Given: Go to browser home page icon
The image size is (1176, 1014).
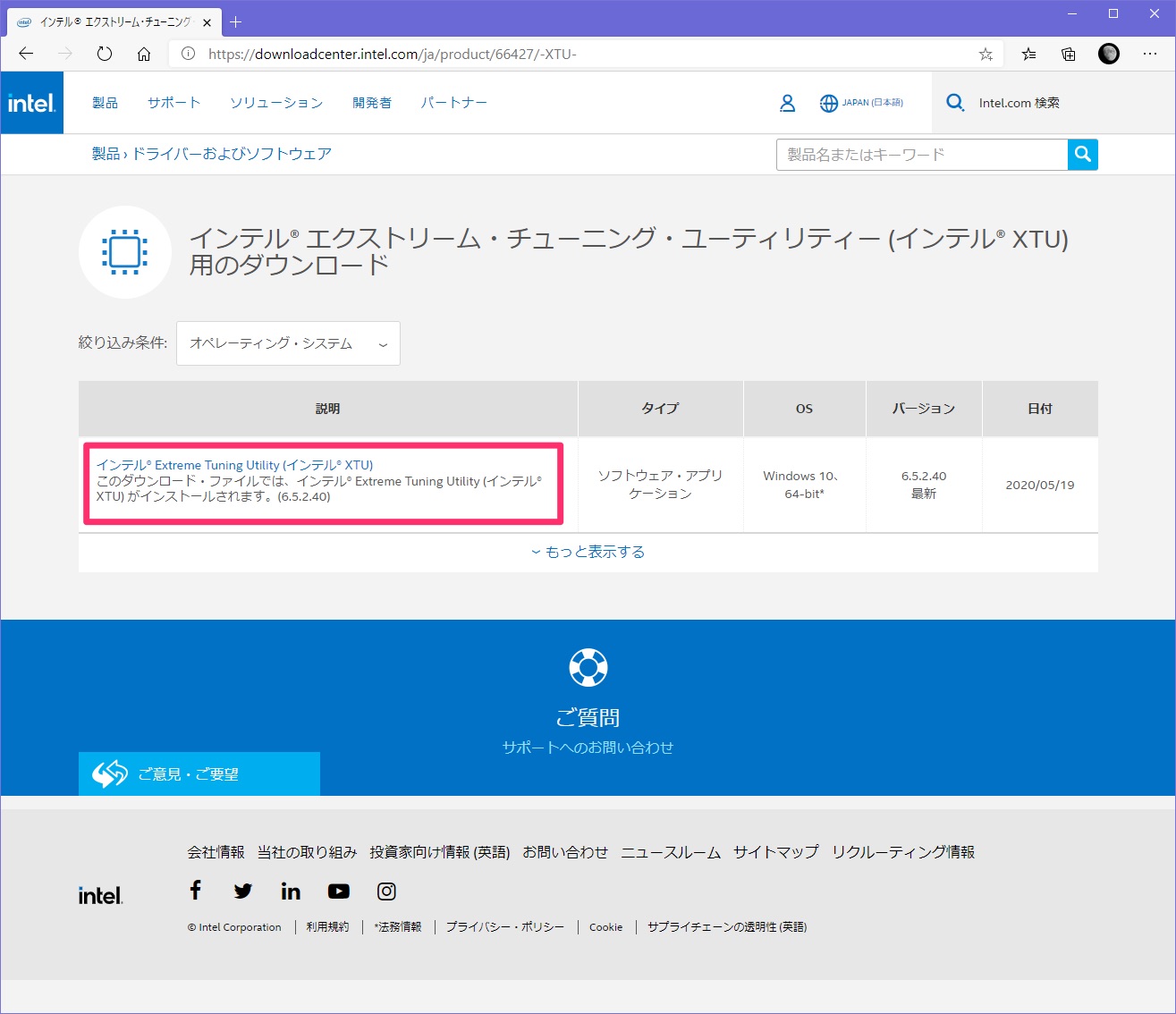Looking at the screenshot, I should tap(144, 54).
